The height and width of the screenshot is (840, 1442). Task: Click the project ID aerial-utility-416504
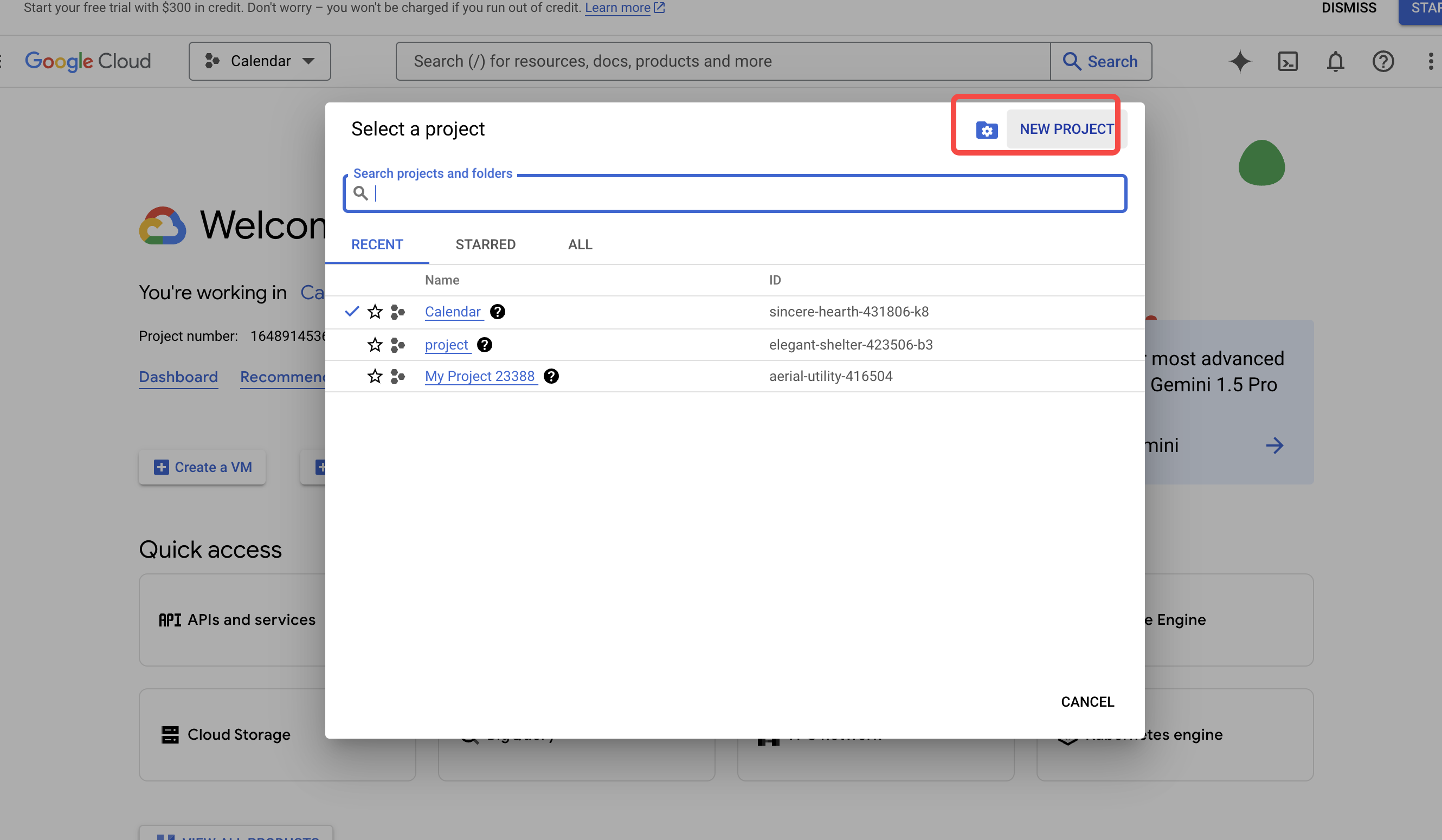click(x=831, y=376)
